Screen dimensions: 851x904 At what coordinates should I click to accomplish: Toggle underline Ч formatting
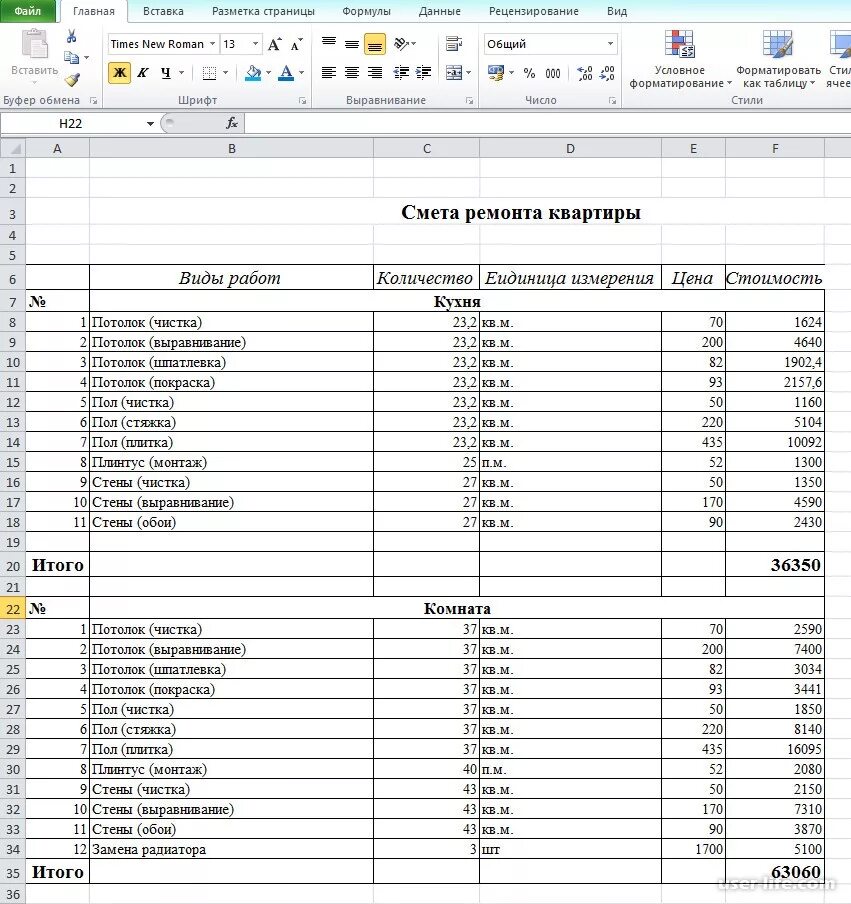(x=166, y=73)
